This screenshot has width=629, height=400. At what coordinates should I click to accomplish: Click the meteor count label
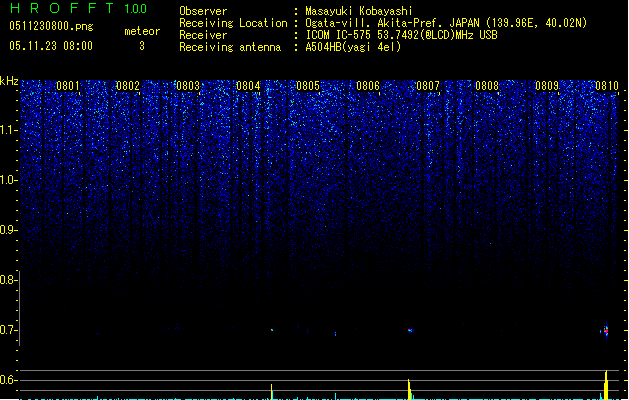142,31
